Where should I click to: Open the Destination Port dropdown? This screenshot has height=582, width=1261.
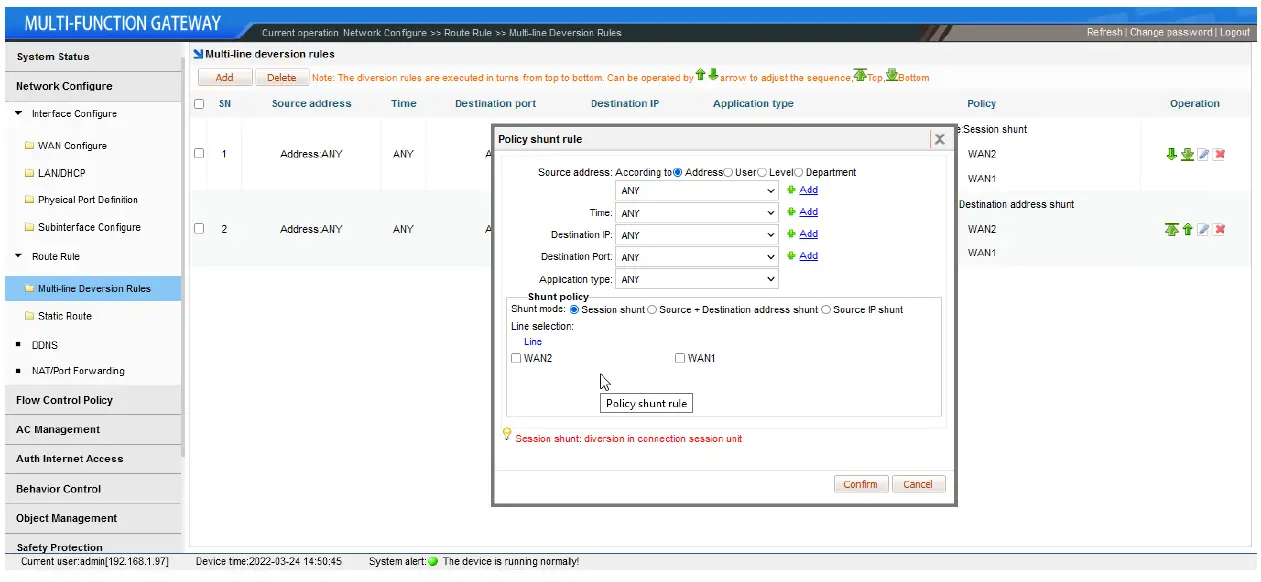pos(697,257)
